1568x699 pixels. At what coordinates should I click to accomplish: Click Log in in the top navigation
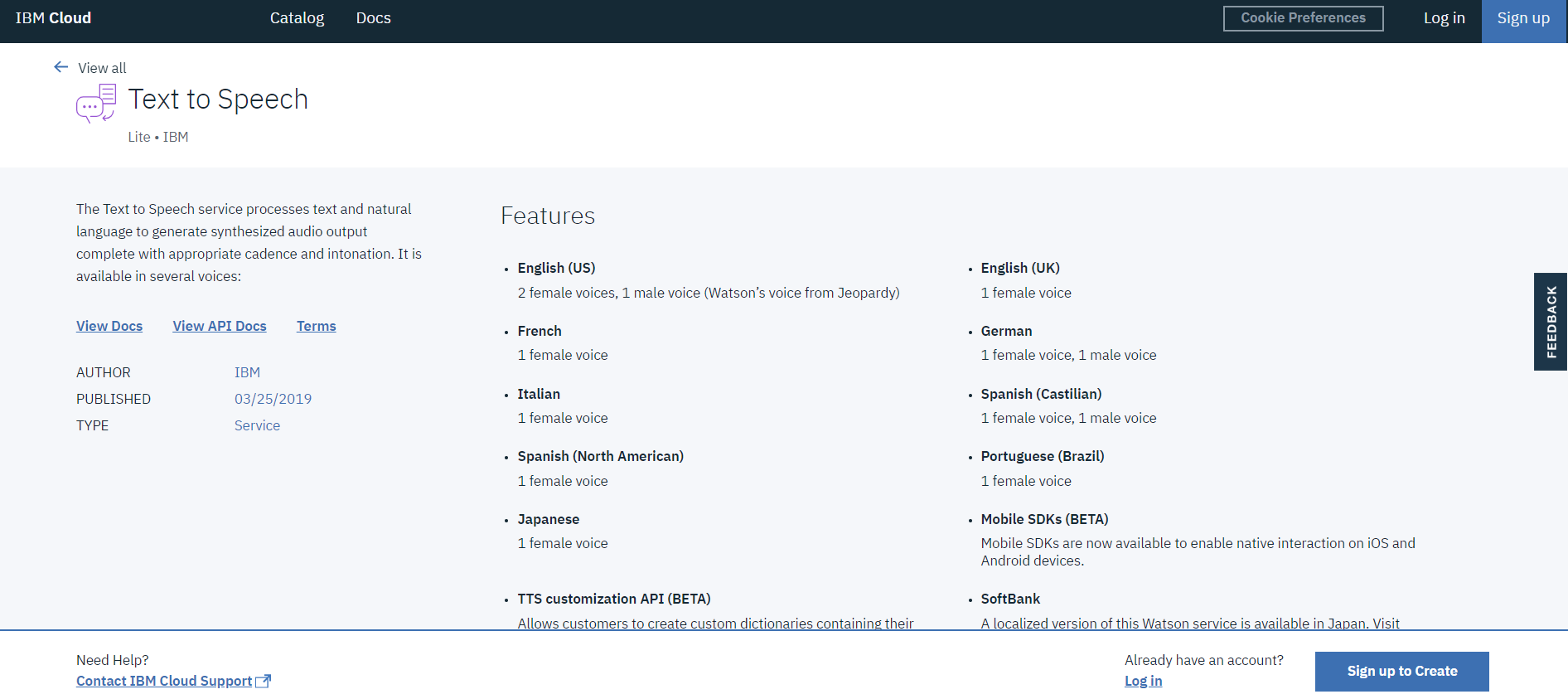pyautogui.click(x=1444, y=18)
